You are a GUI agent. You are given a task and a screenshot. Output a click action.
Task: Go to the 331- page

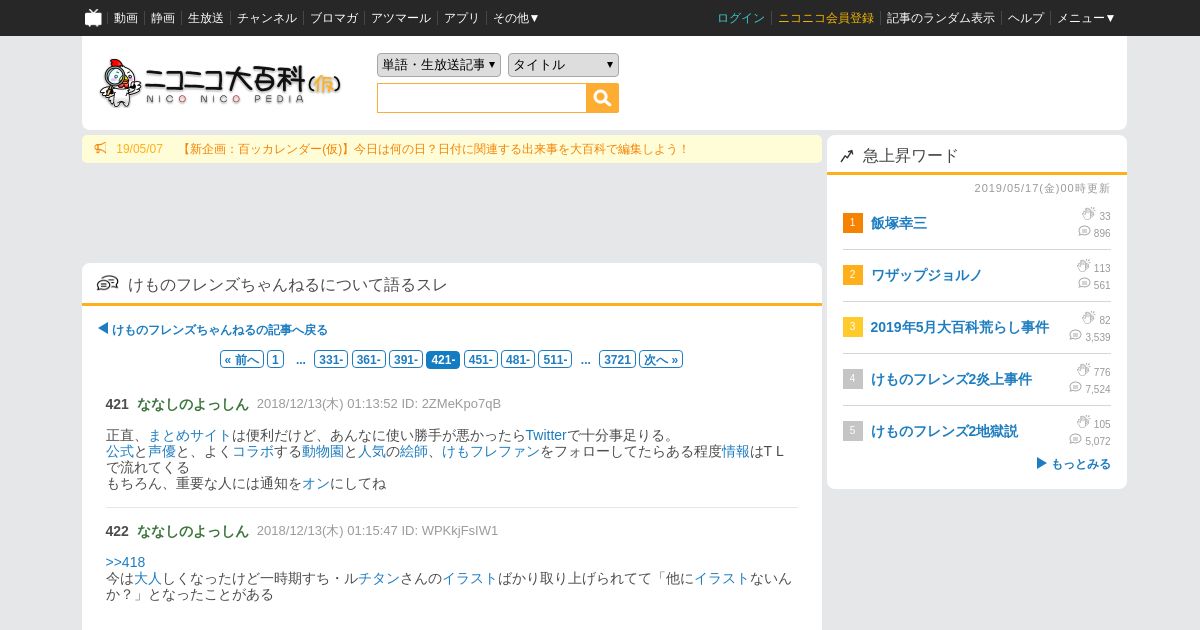tap(331, 360)
